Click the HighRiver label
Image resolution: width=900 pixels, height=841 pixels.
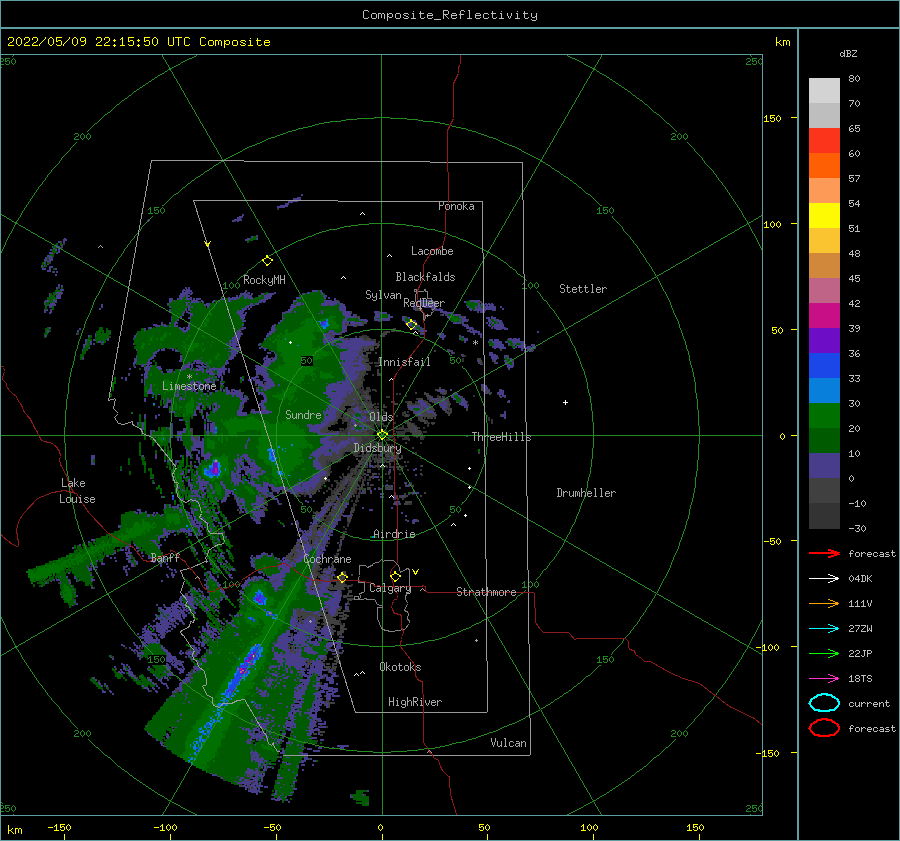tap(414, 702)
